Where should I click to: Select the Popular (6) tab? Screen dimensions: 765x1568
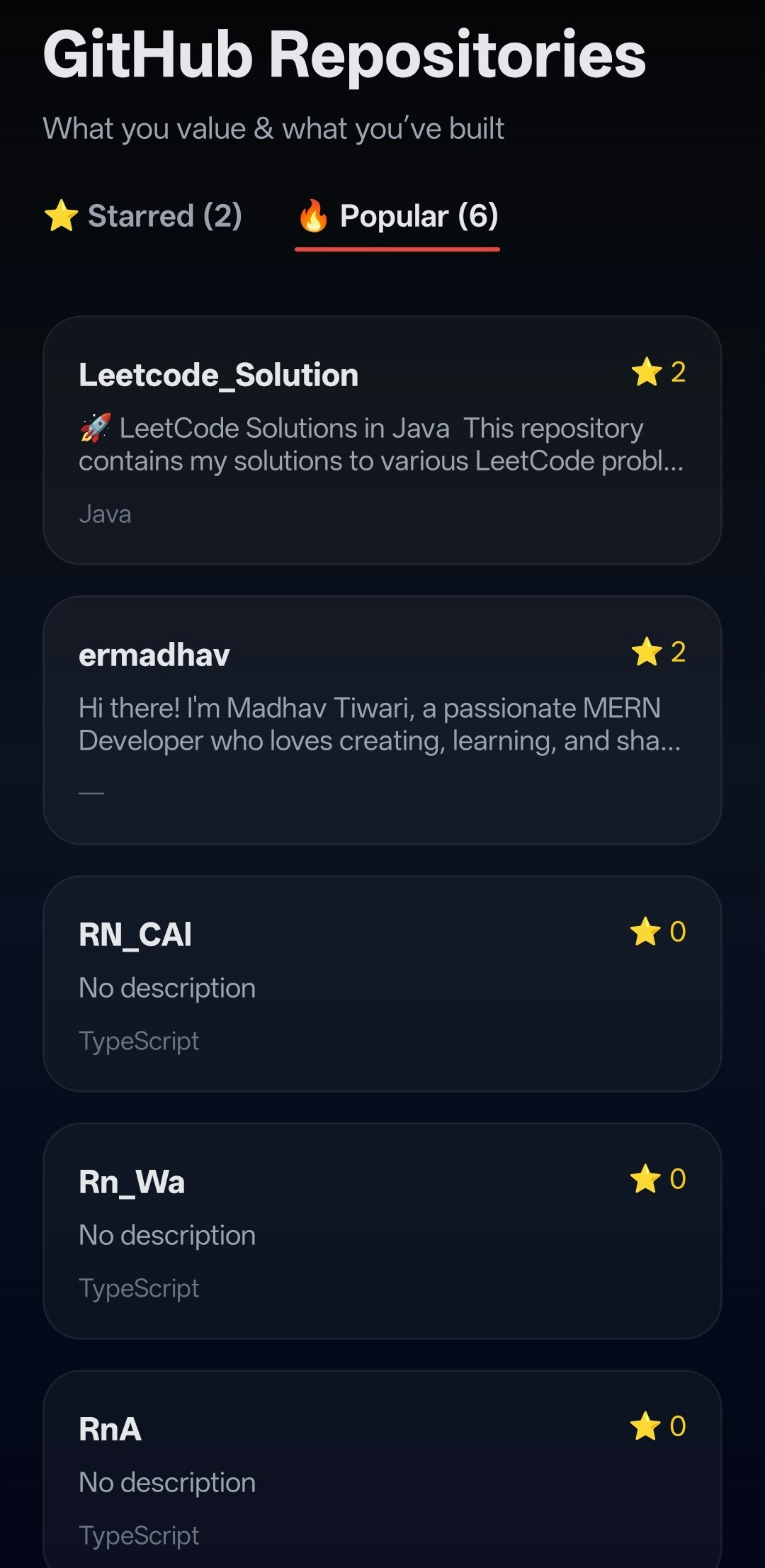tap(397, 217)
